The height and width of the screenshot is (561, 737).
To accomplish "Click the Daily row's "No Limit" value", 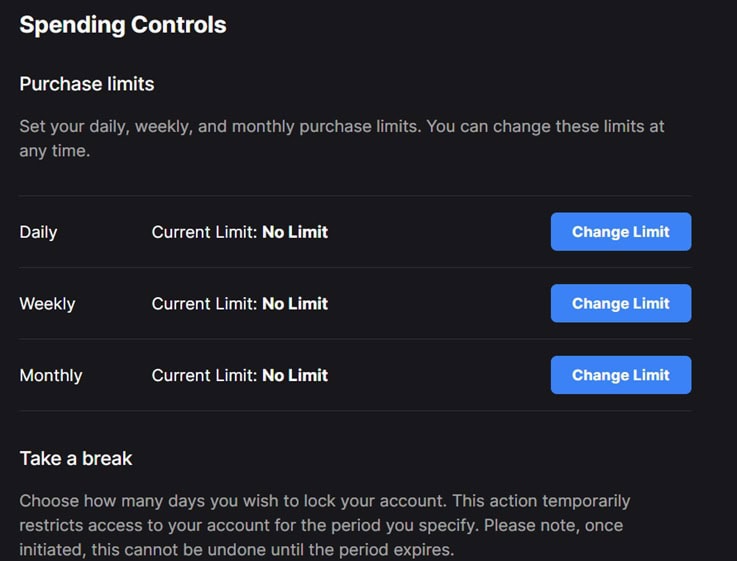I will (295, 232).
